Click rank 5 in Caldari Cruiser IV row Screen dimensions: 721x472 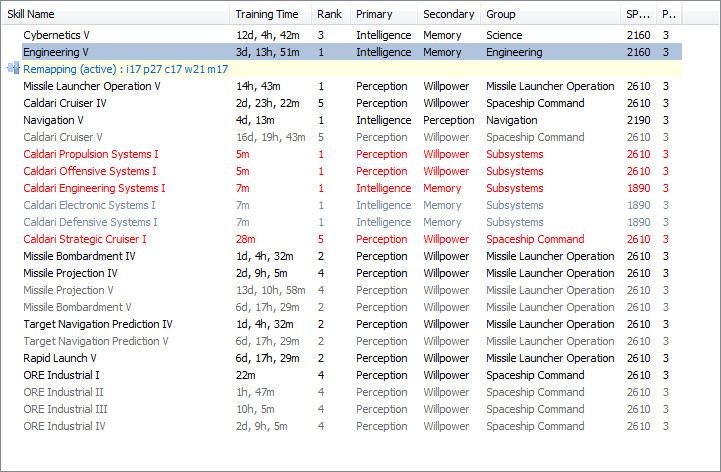[x=320, y=103]
